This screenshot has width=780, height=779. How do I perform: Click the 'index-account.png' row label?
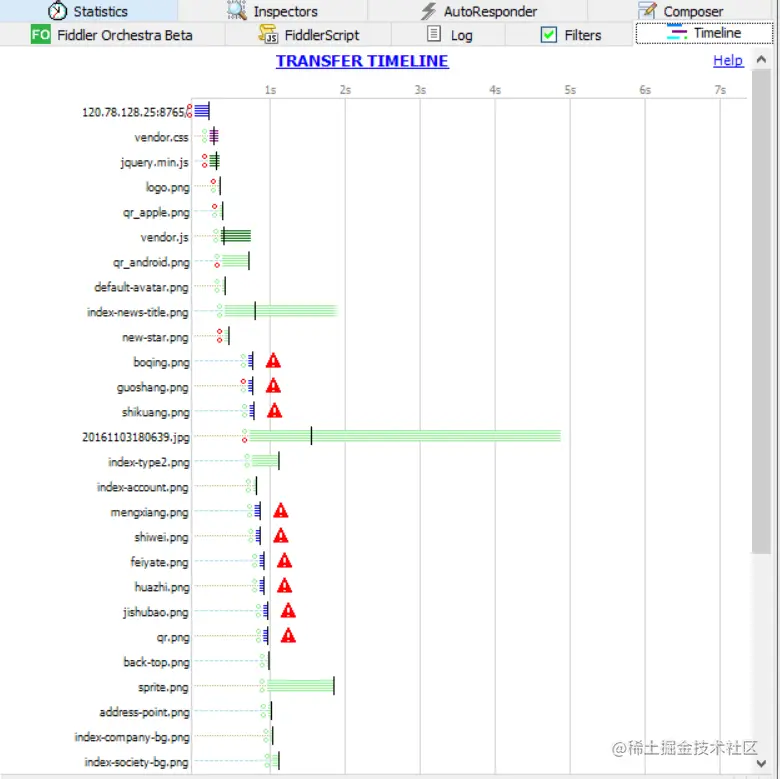(142, 487)
